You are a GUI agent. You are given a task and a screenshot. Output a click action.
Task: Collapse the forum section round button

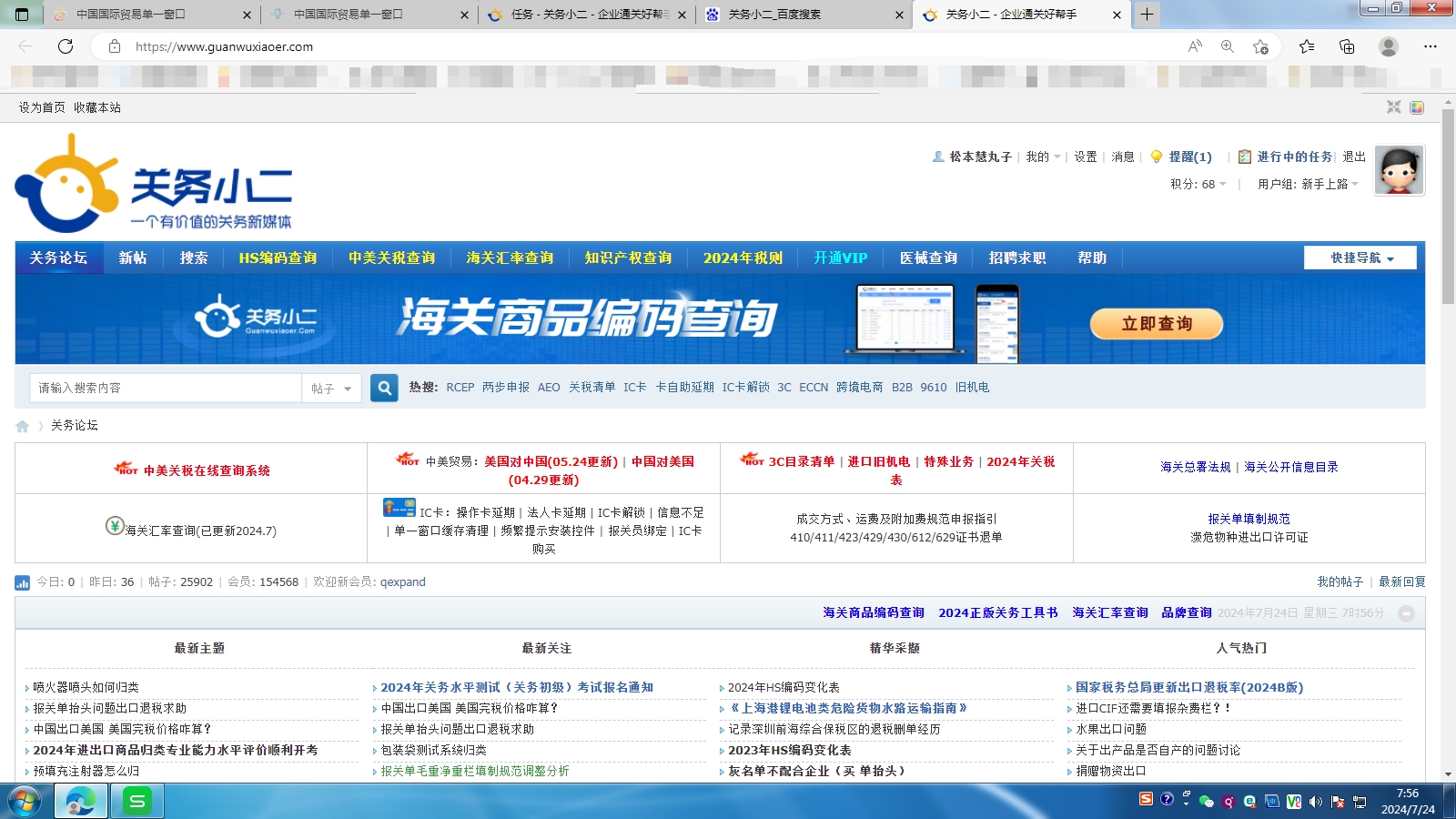click(1406, 613)
